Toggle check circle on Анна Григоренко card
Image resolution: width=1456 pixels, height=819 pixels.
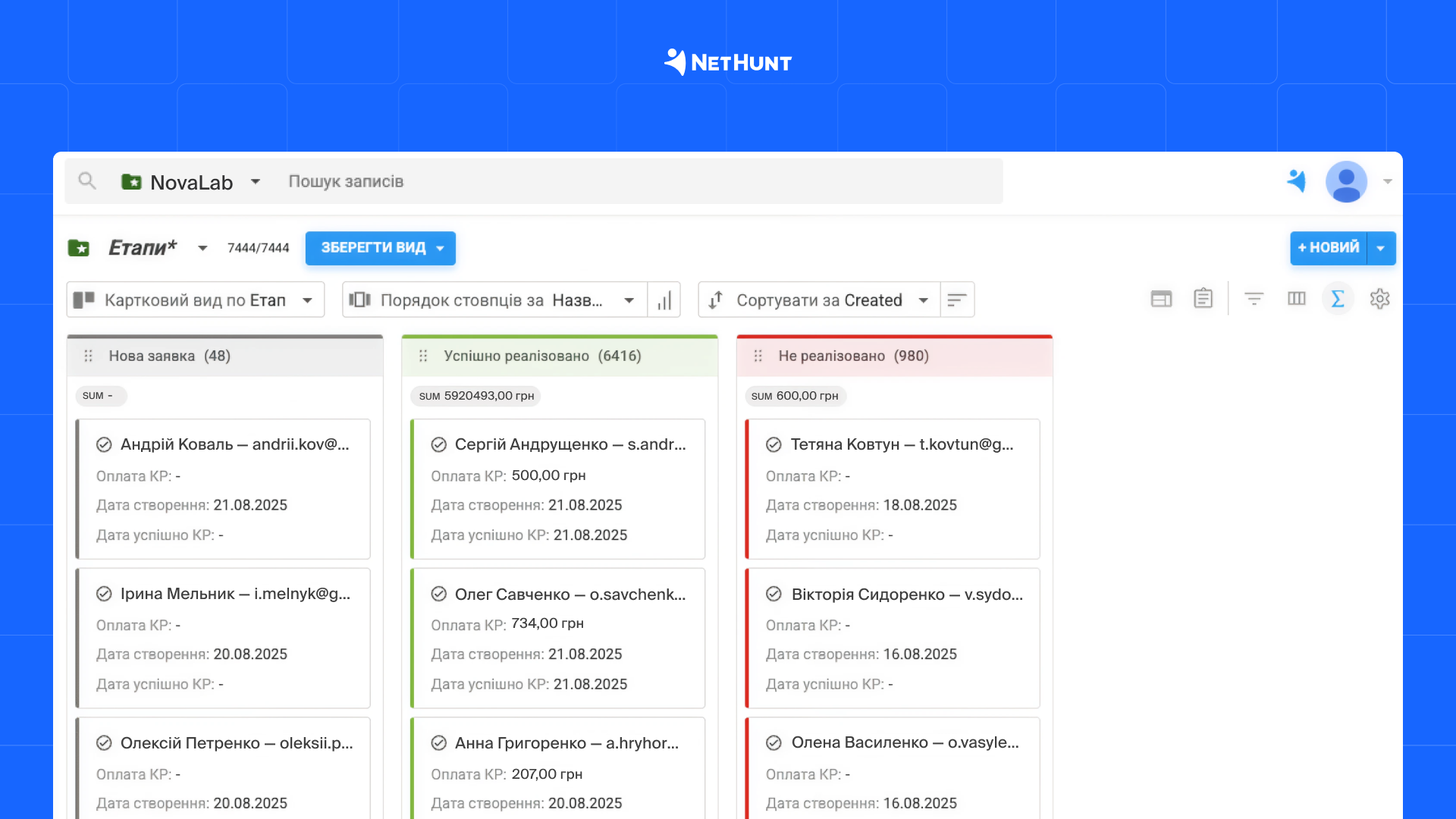point(439,743)
